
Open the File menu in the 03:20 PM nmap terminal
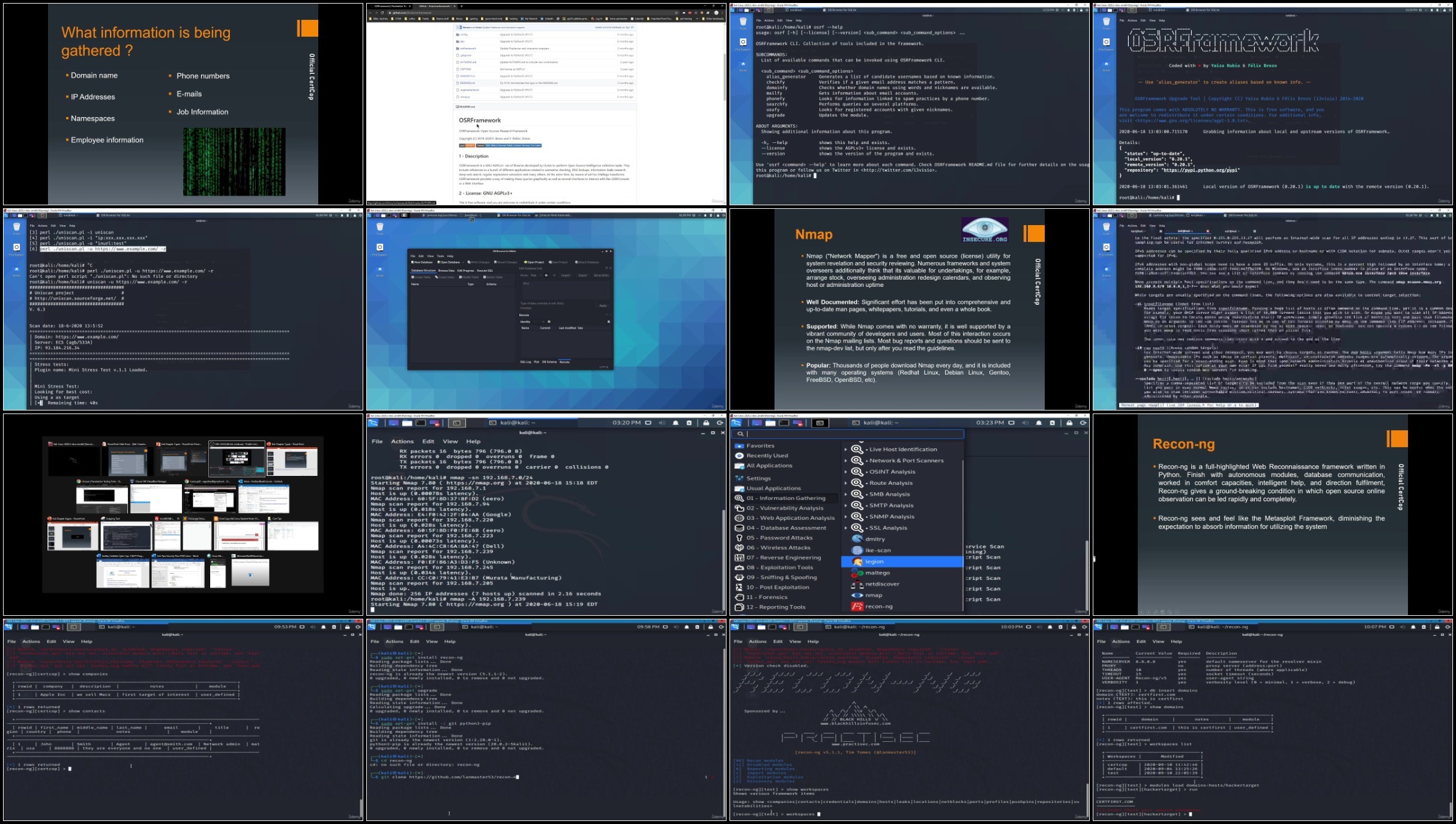coord(377,442)
